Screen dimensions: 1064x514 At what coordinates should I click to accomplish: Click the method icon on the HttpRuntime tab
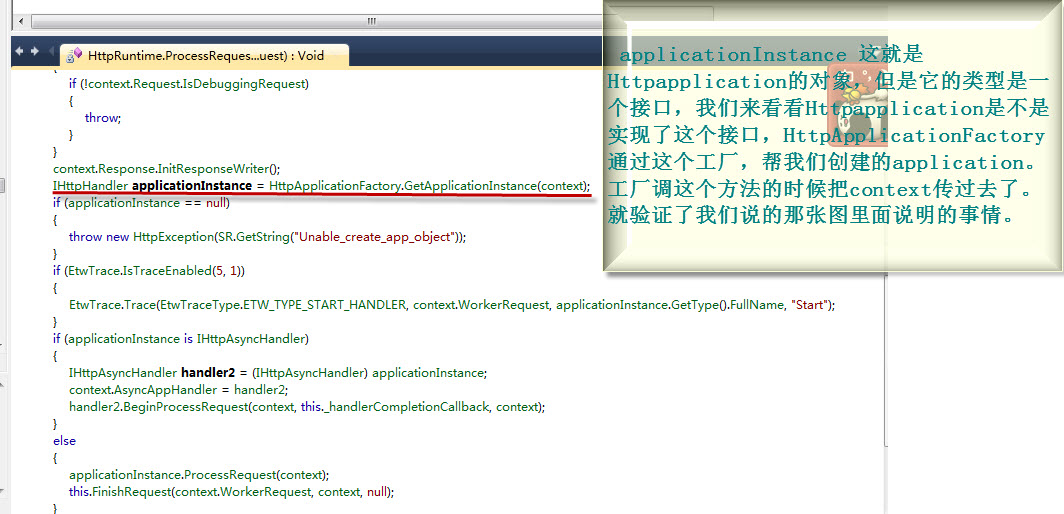point(73,56)
